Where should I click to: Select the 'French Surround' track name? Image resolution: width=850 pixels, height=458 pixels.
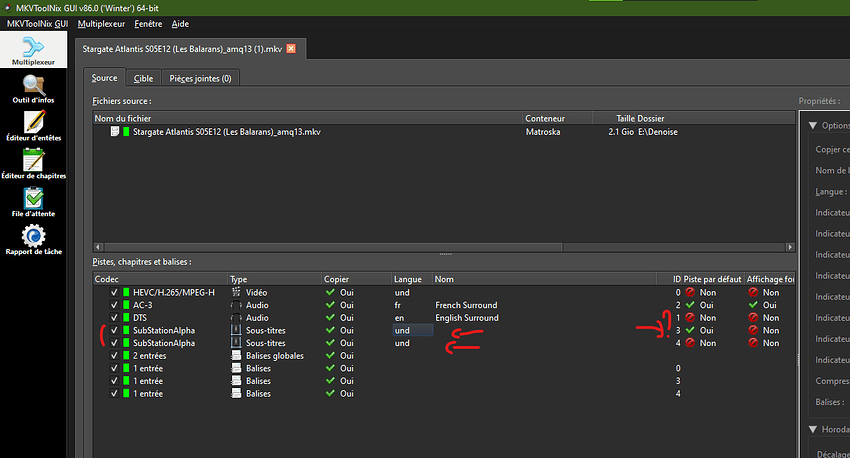[466, 305]
